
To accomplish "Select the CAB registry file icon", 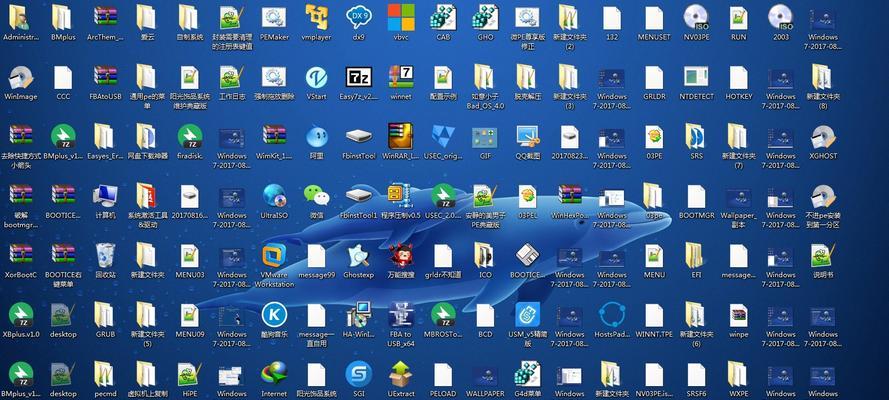I will point(443,18).
